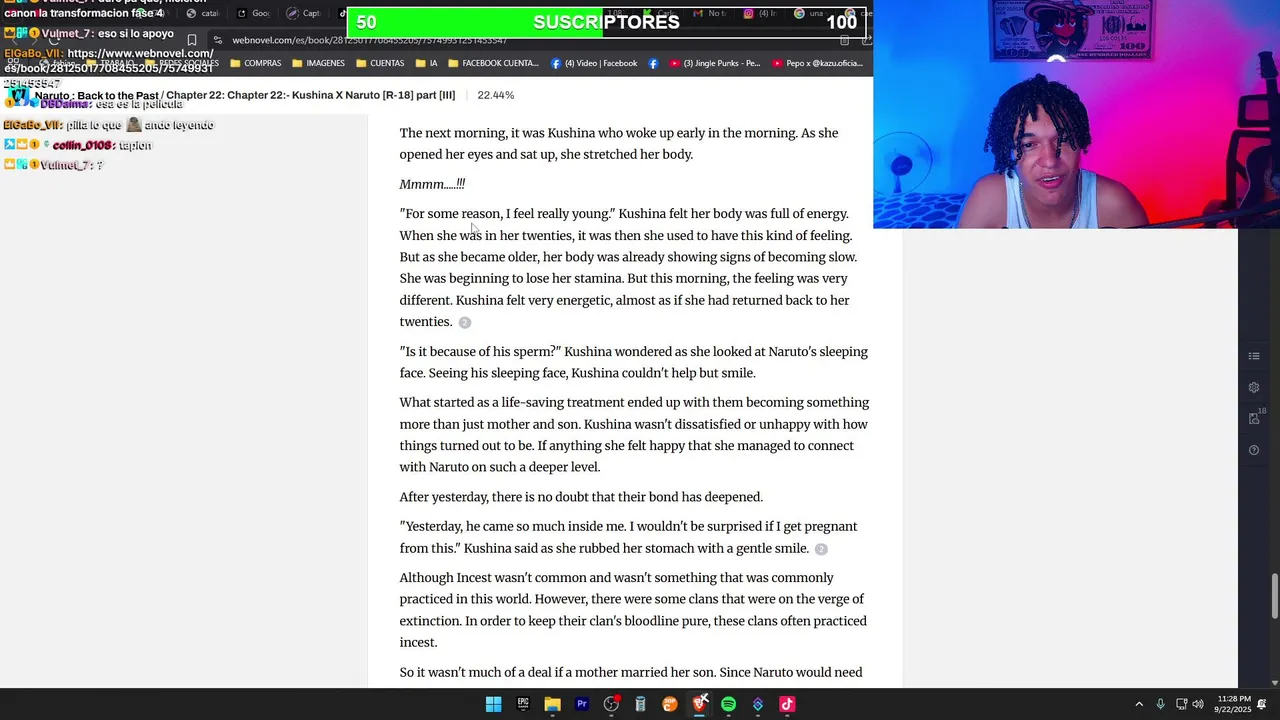Viewport: 1280px width, 720px height.
Task: Click the microphone tray icon
Action: click(1160, 704)
